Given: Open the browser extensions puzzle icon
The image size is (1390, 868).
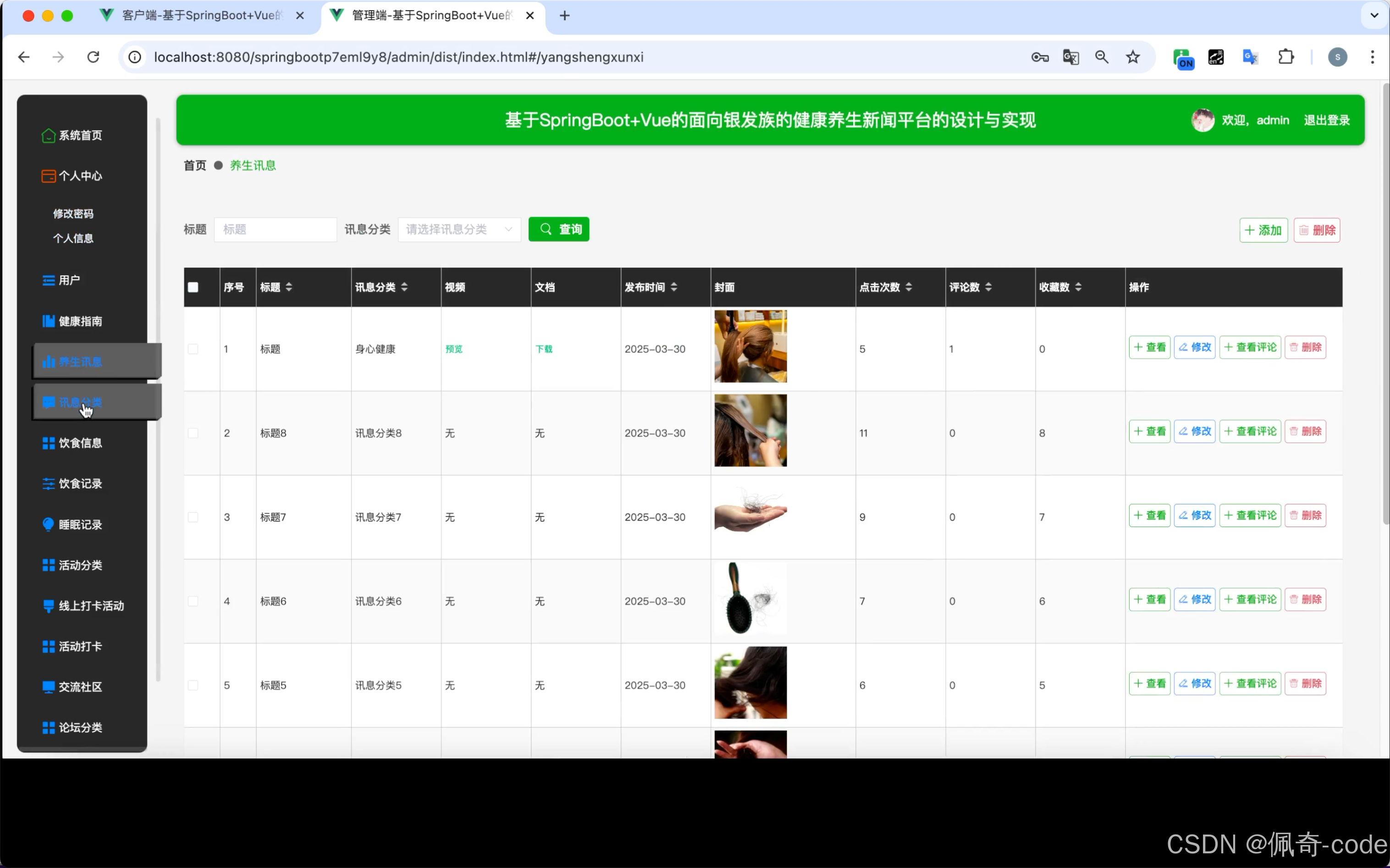Looking at the screenshot, I should (x=1285, y=57).
